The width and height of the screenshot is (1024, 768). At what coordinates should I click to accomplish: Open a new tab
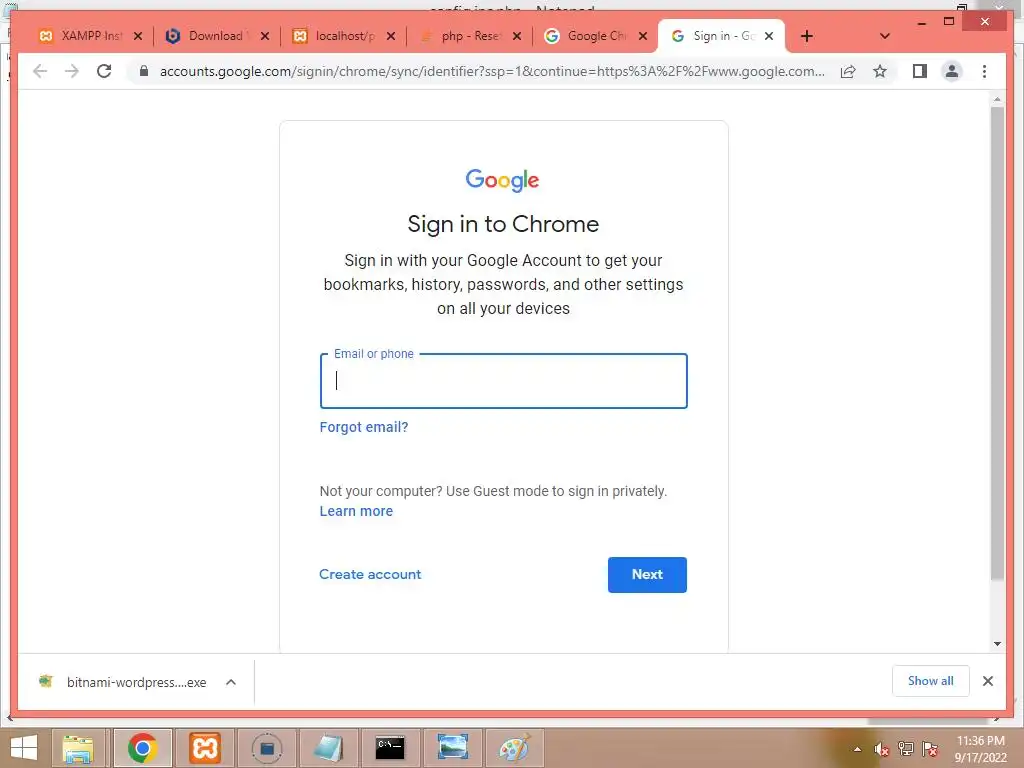pyautogui.click(x=807, y=36)
